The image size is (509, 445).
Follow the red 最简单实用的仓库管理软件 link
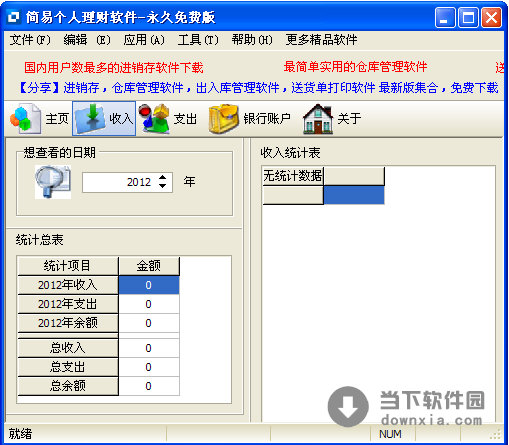(x=355, y=67)
